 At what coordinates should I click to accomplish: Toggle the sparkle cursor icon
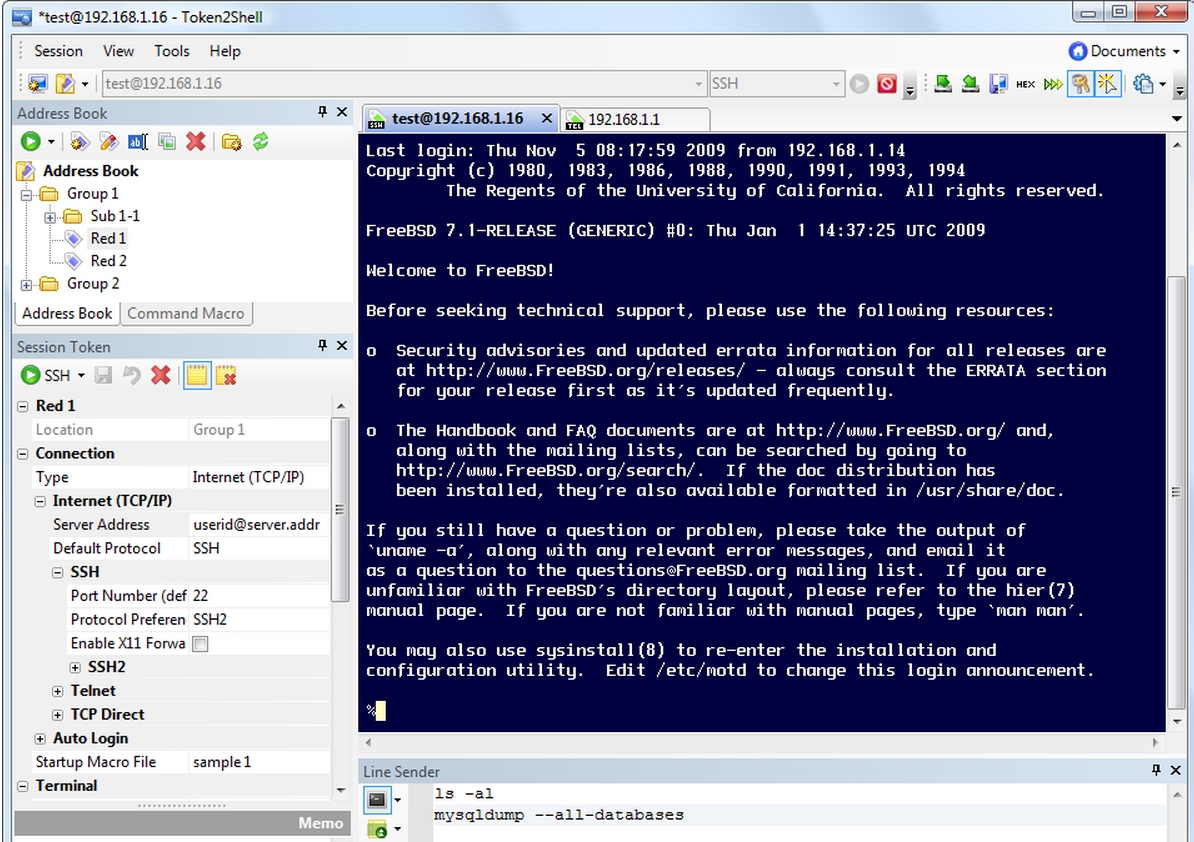[x=1107, y=83]
